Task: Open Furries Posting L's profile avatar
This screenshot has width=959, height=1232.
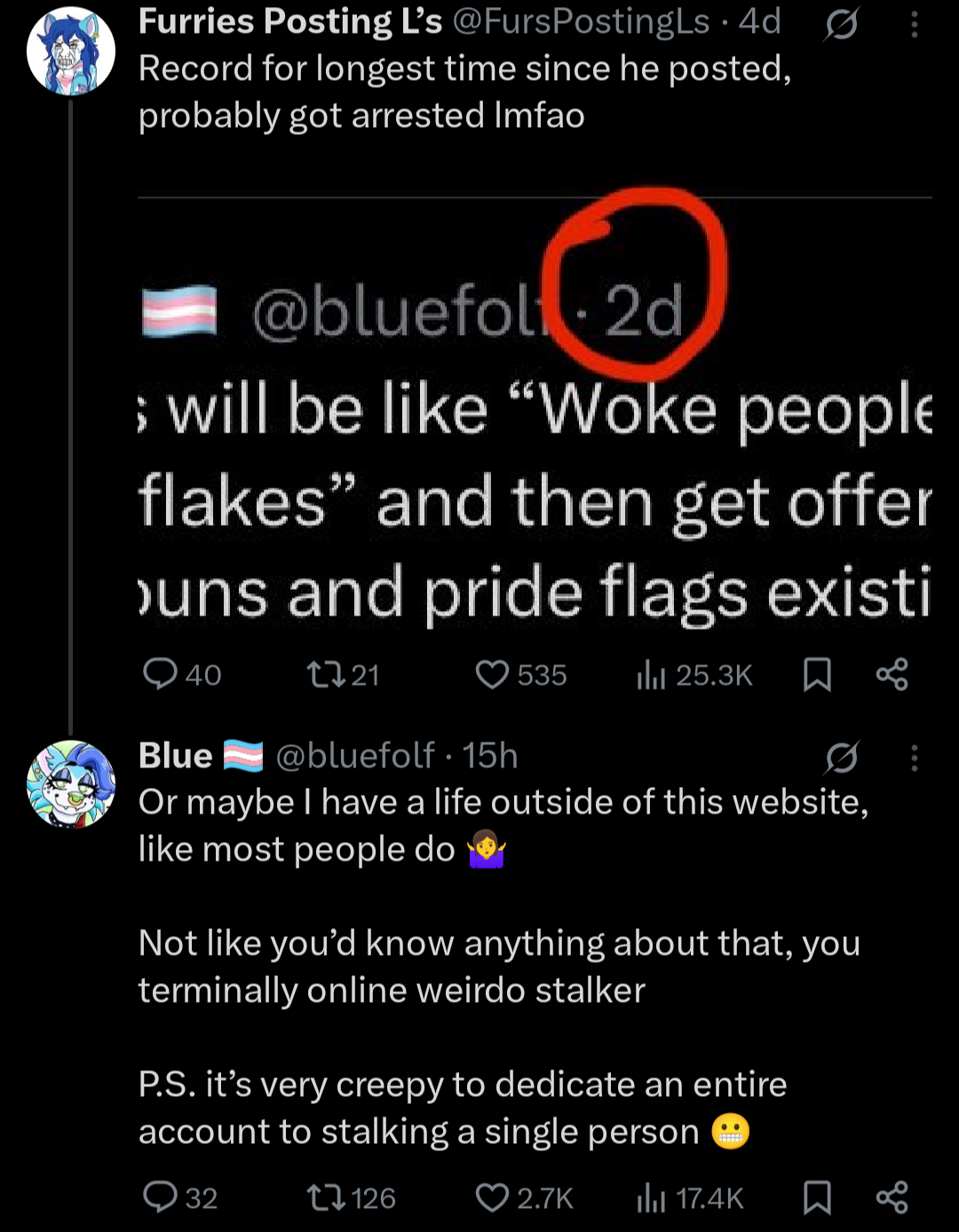Action: pos(71,51)
